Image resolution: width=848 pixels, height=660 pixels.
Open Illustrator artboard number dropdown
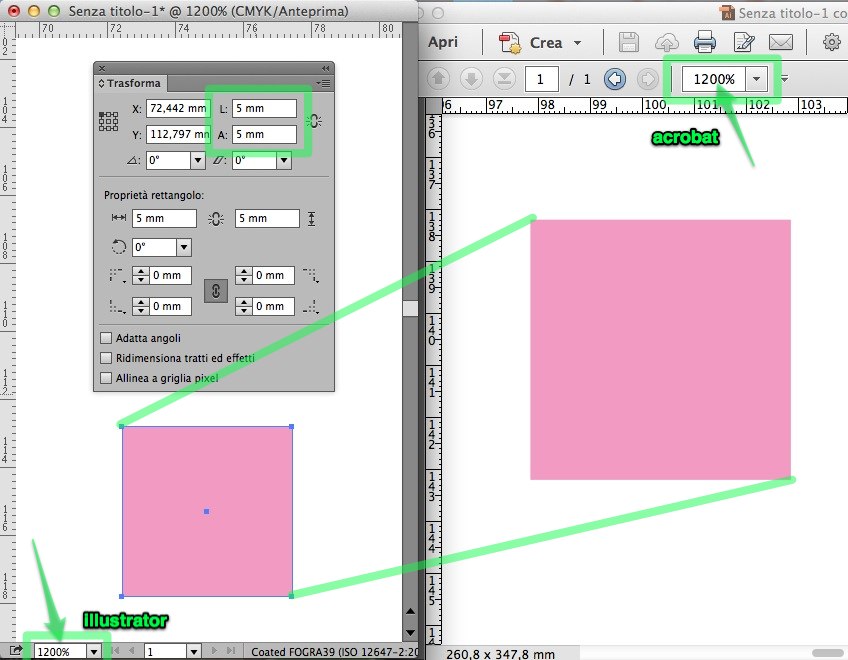[x=194, y=652]
